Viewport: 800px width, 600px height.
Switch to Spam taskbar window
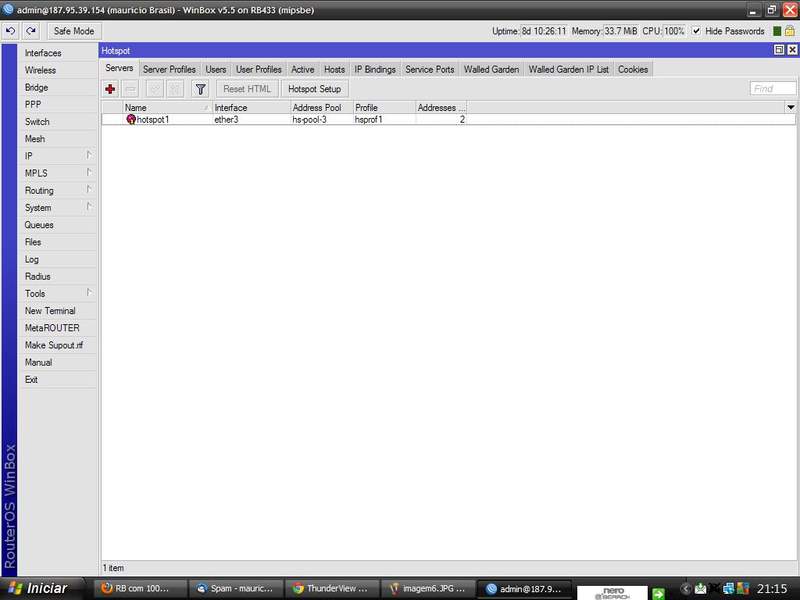tap(236, 589)
